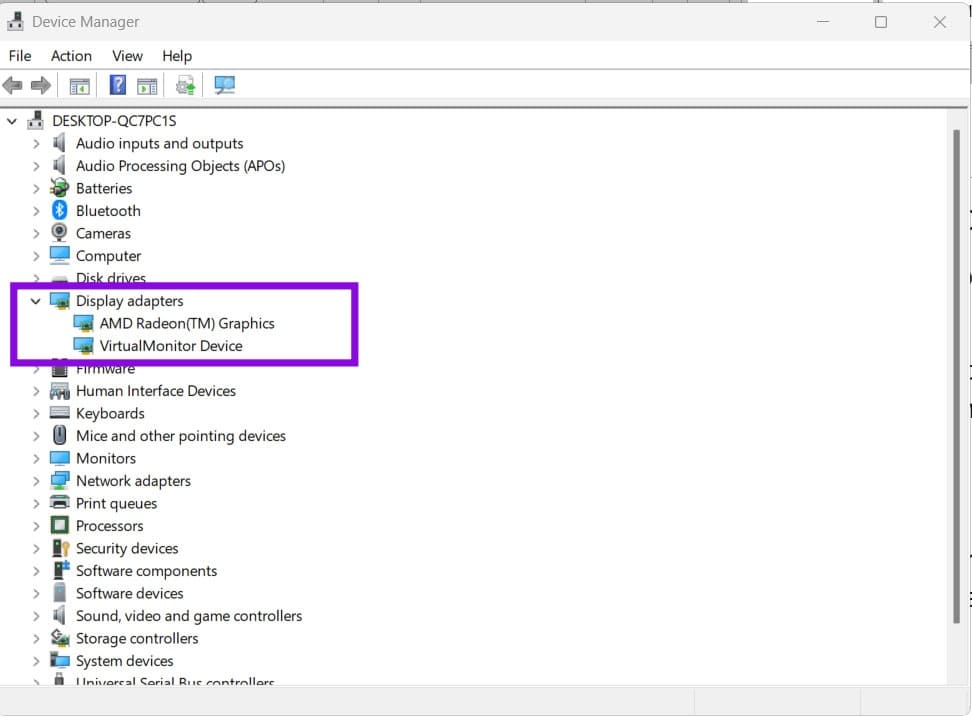The width and height of the screenshot is (972, 717).
Task: Open the Help toolbar icon
Action: click(x=118, y=85)
